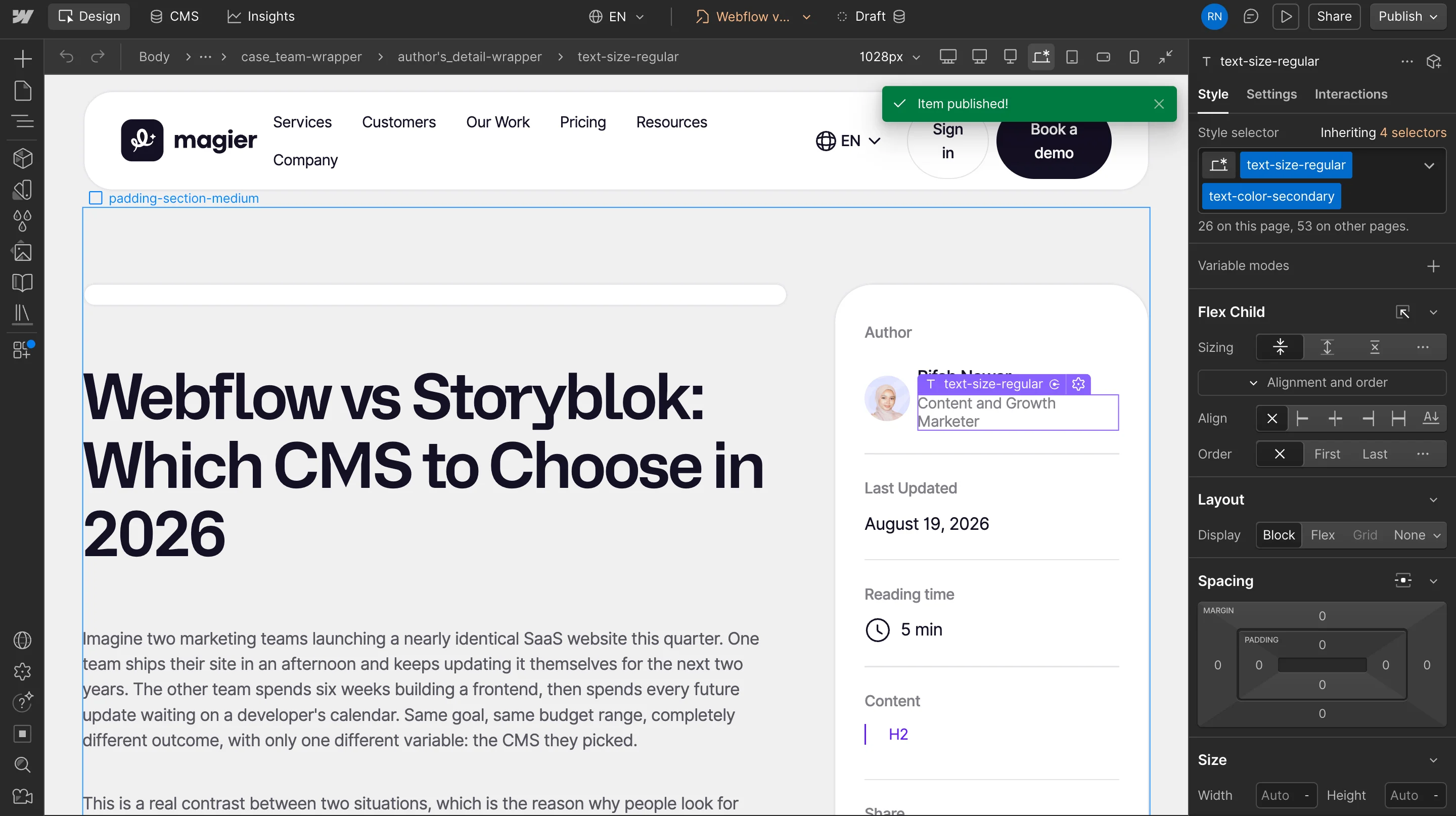The image size is (1456, 816).
Task: Collapse the Spacing section chevron
Action: tap(1433, 581)
